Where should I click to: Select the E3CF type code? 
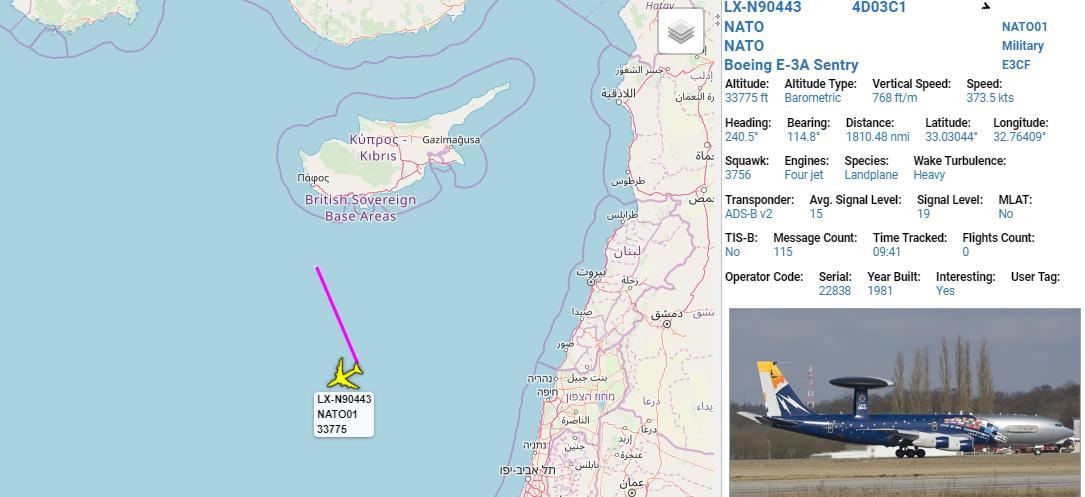pos(1016,65)
